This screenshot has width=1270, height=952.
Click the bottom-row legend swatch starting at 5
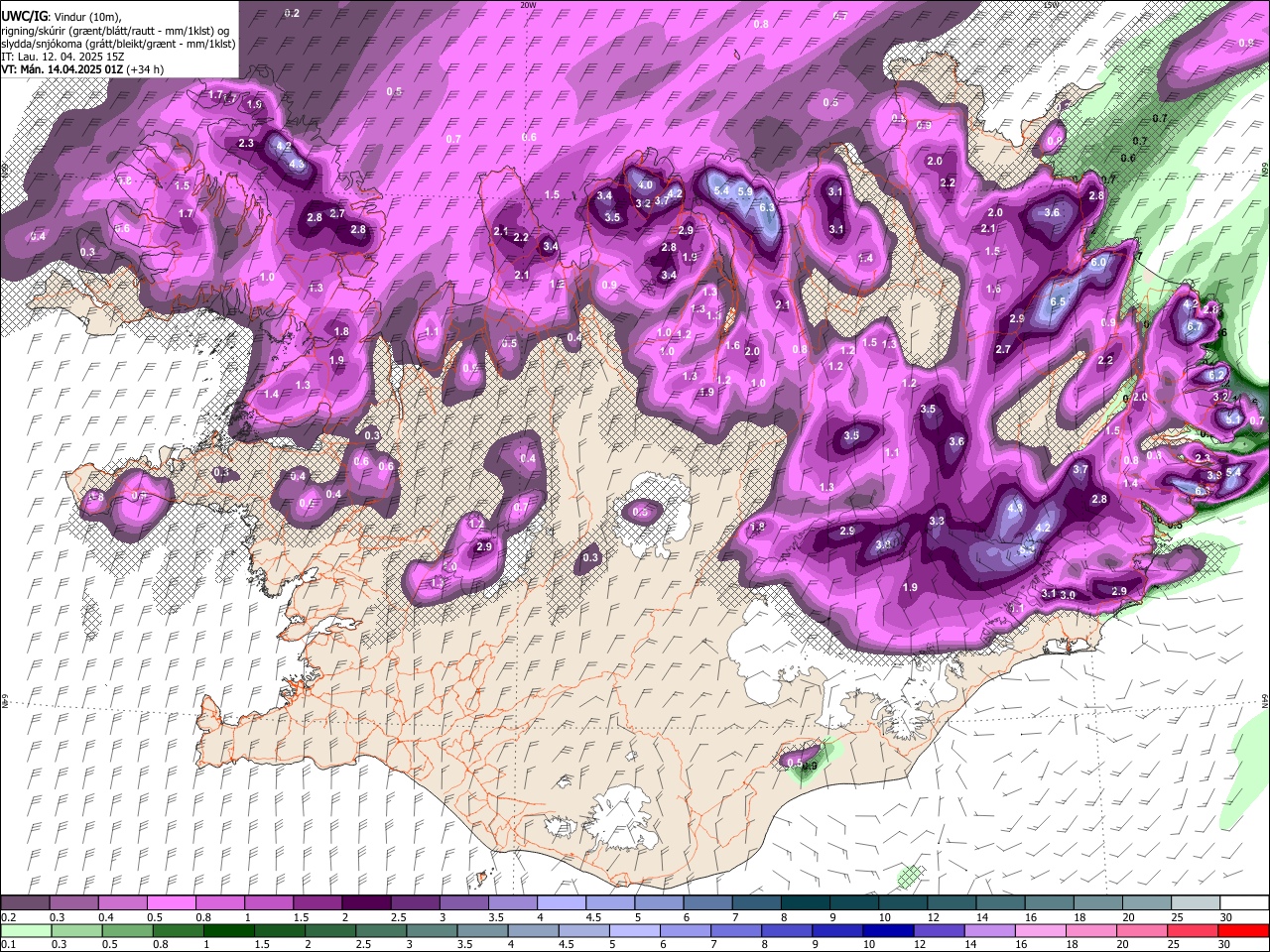tap(635, 930)
